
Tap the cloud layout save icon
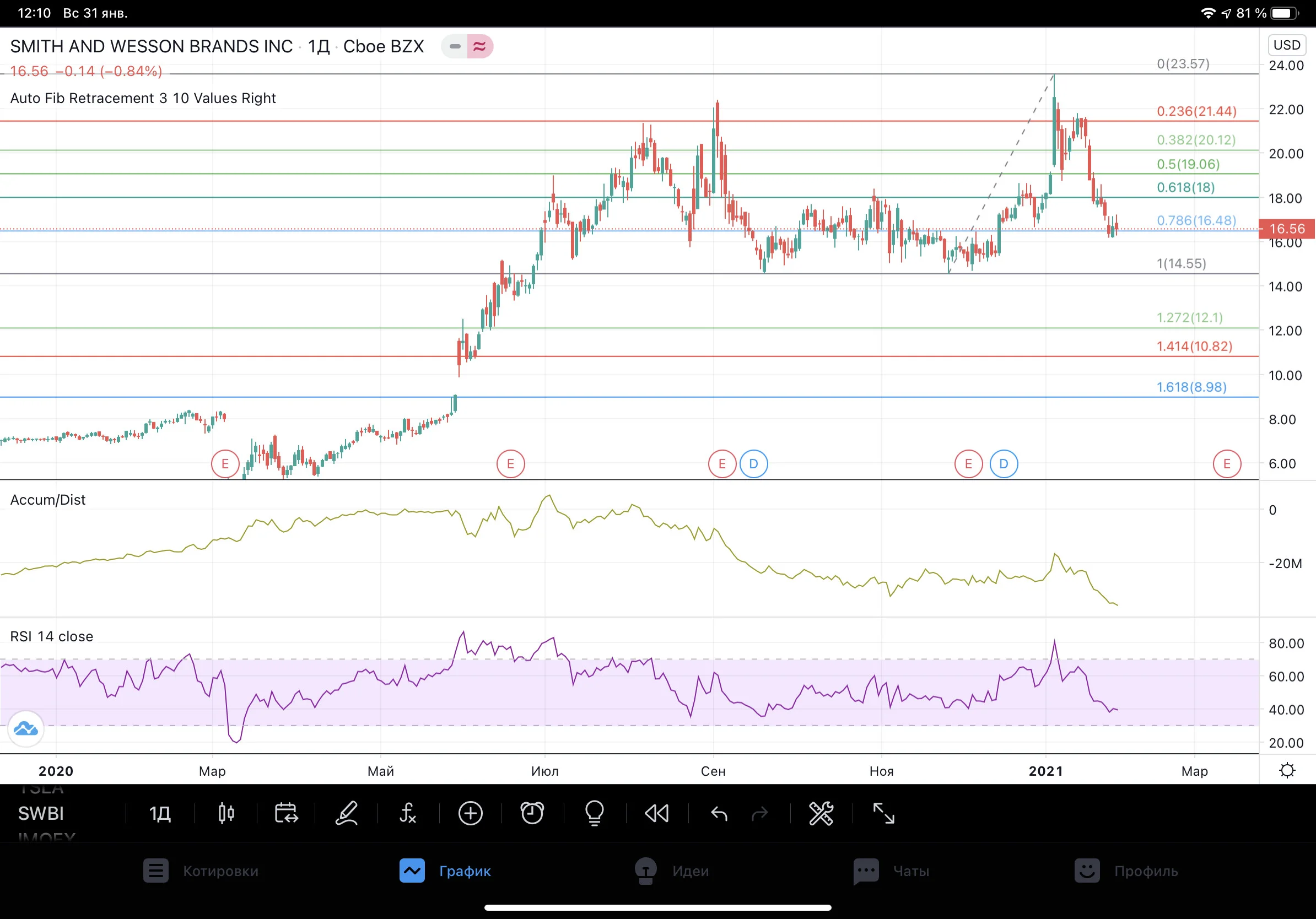click(x=26, y=729)
